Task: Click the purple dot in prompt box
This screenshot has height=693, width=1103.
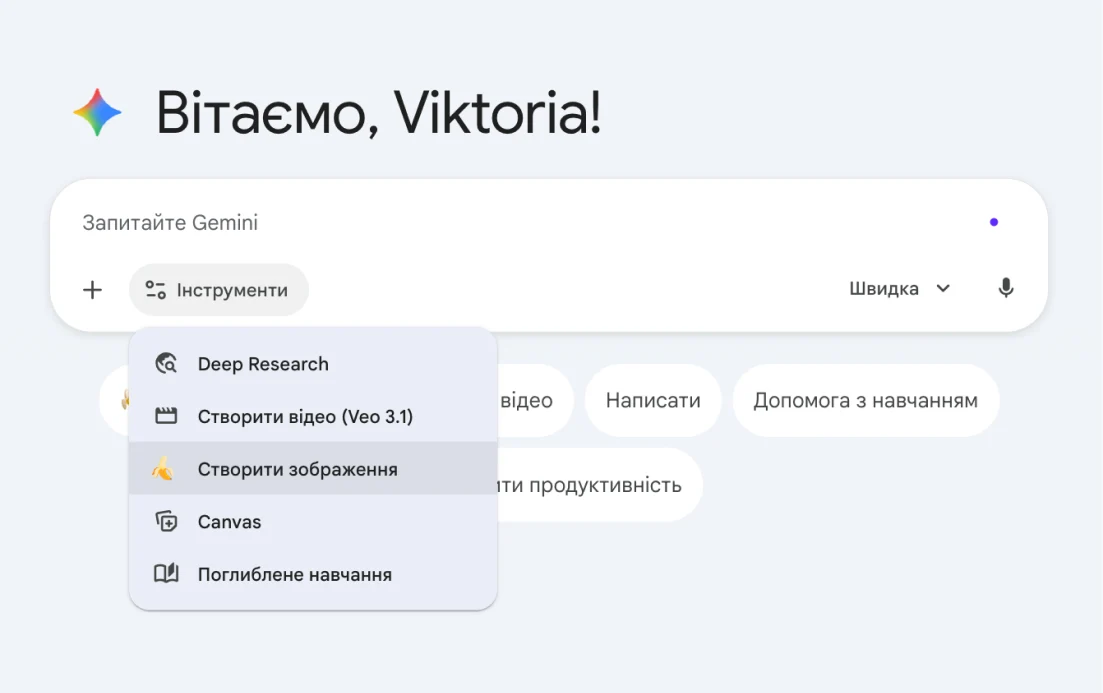Action: 993,222
